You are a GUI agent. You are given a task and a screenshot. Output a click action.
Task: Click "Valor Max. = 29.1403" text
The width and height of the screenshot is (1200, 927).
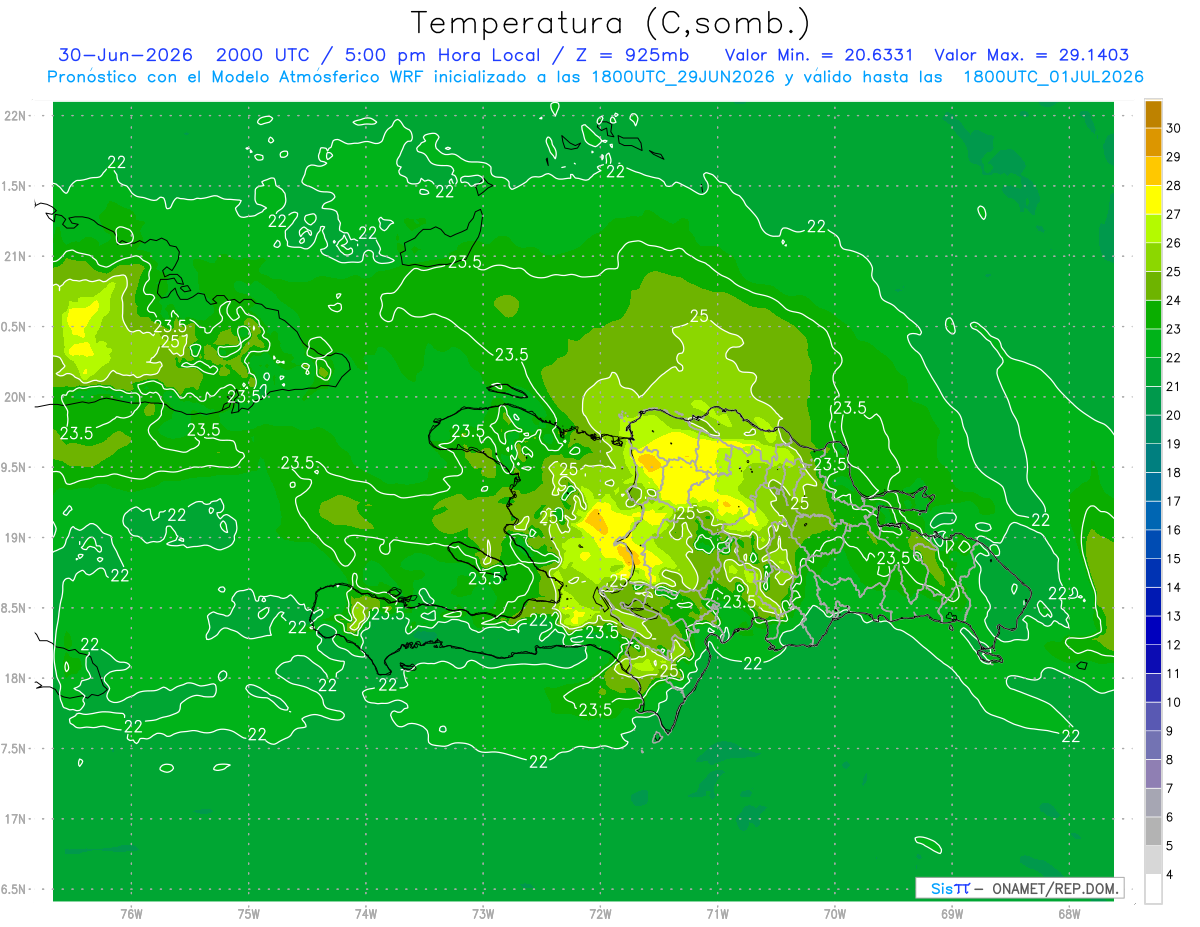(1032, 56)
